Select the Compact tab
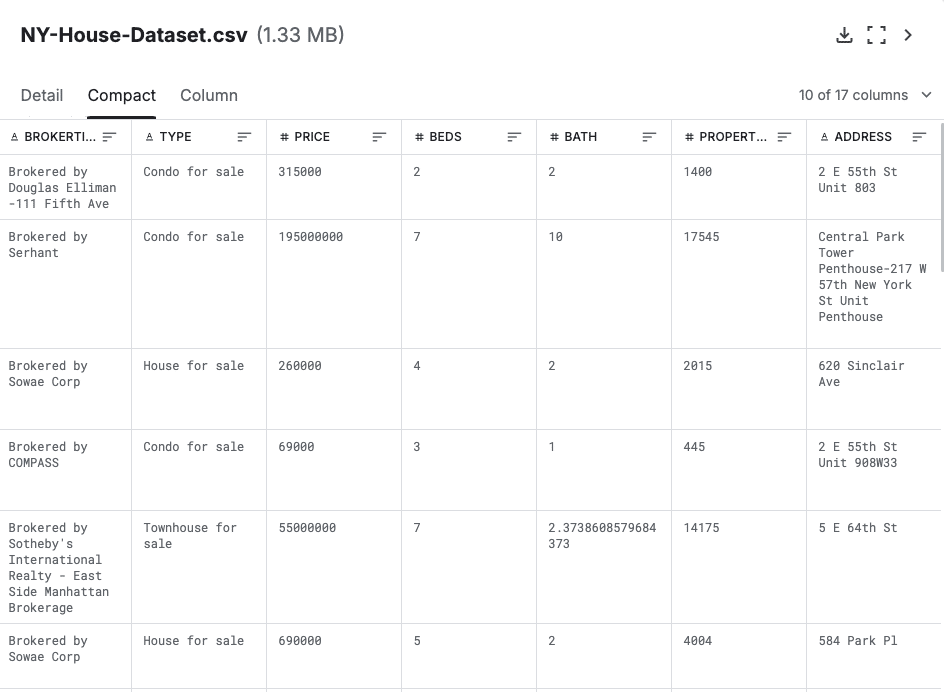Viewport: 944px width, 692px height. (122, 95)
